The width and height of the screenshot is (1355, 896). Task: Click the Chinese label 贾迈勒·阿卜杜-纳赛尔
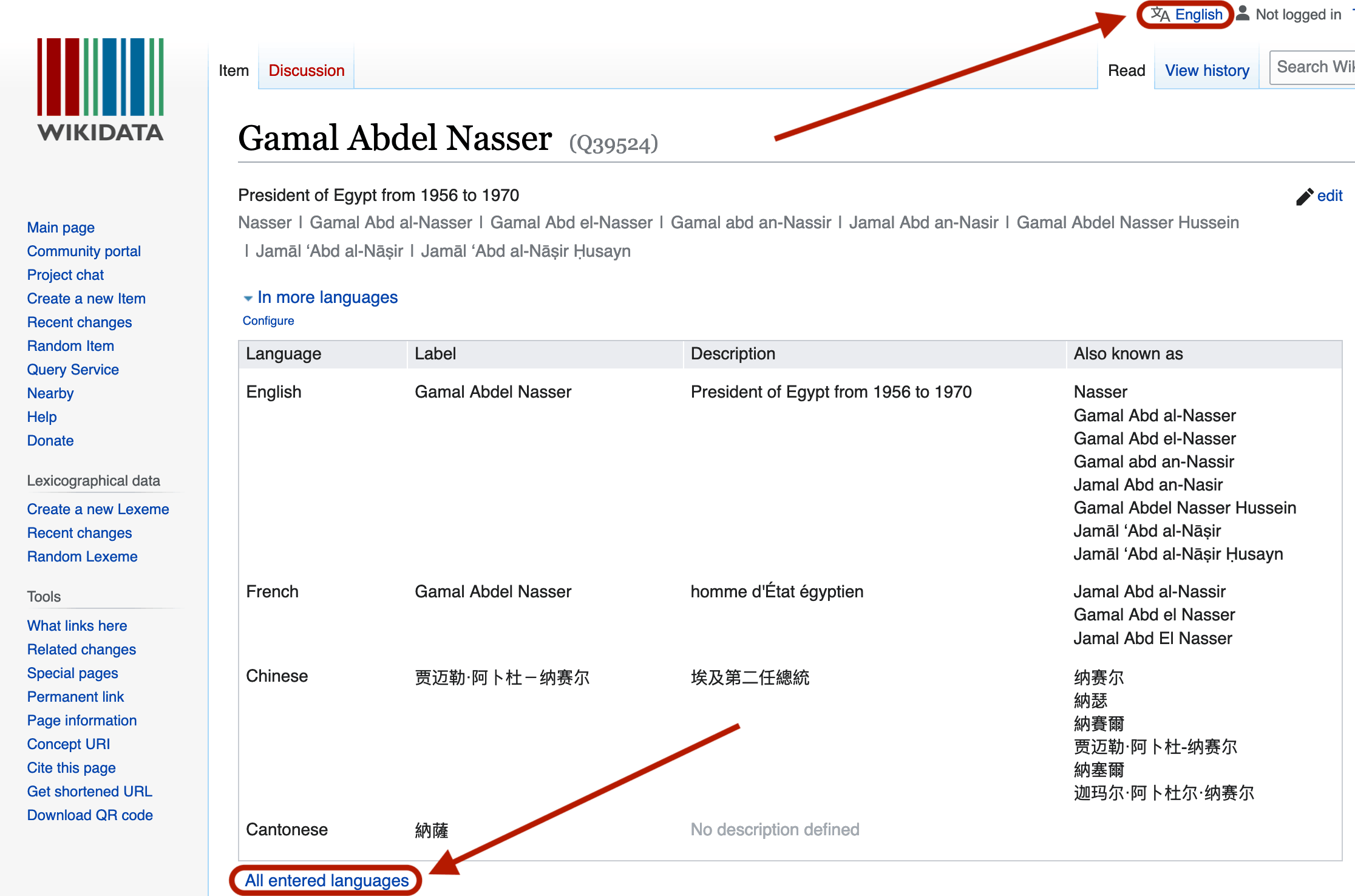click(x=502, y=677)
